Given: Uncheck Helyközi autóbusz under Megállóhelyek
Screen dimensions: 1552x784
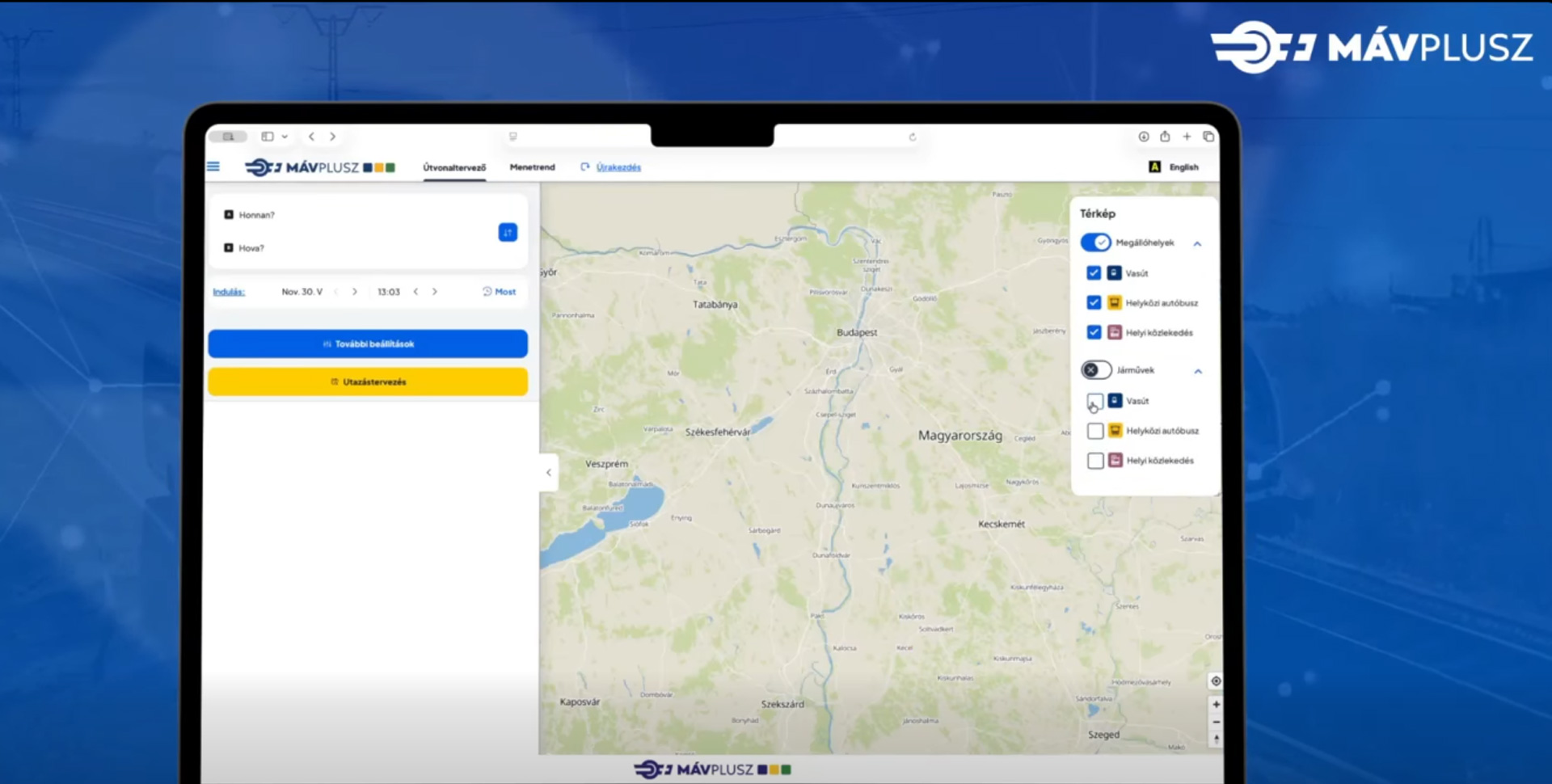Looking at the screenshot, I should click(x=1094, y=302).
